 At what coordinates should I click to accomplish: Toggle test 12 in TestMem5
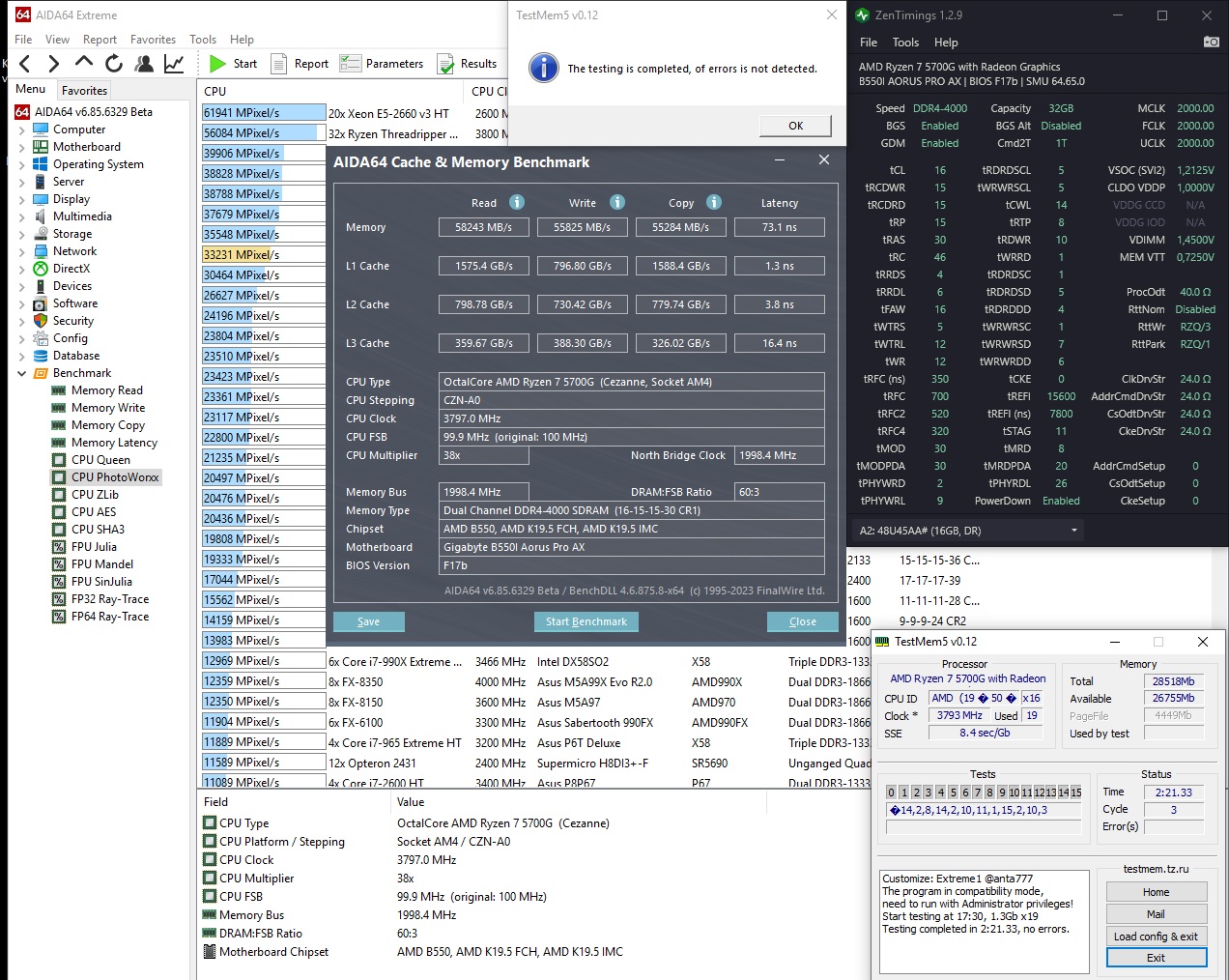(x=1039, y=792)
